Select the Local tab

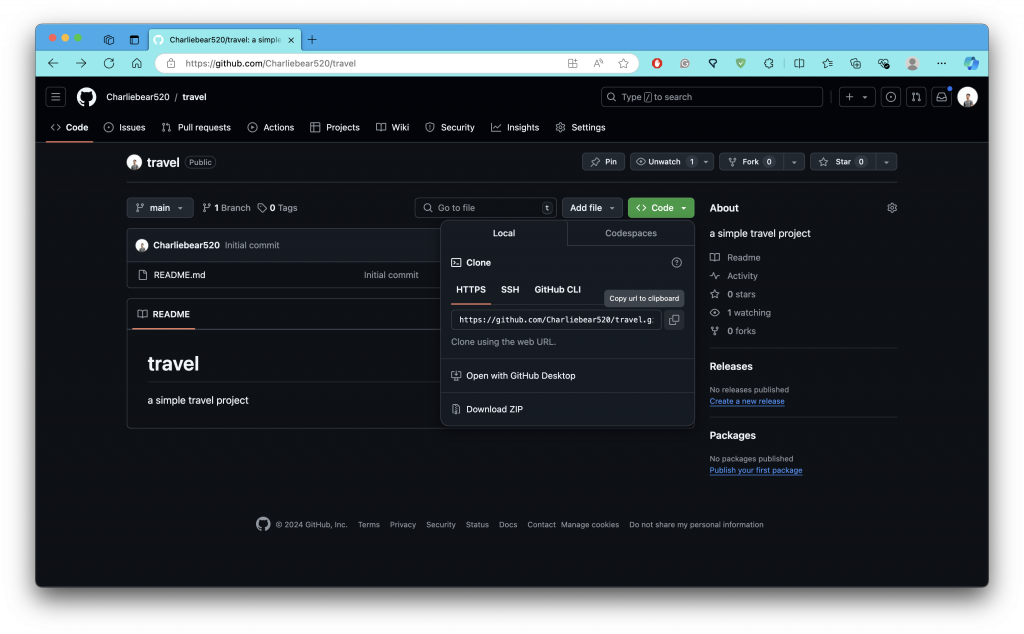(x=504, y=233)
